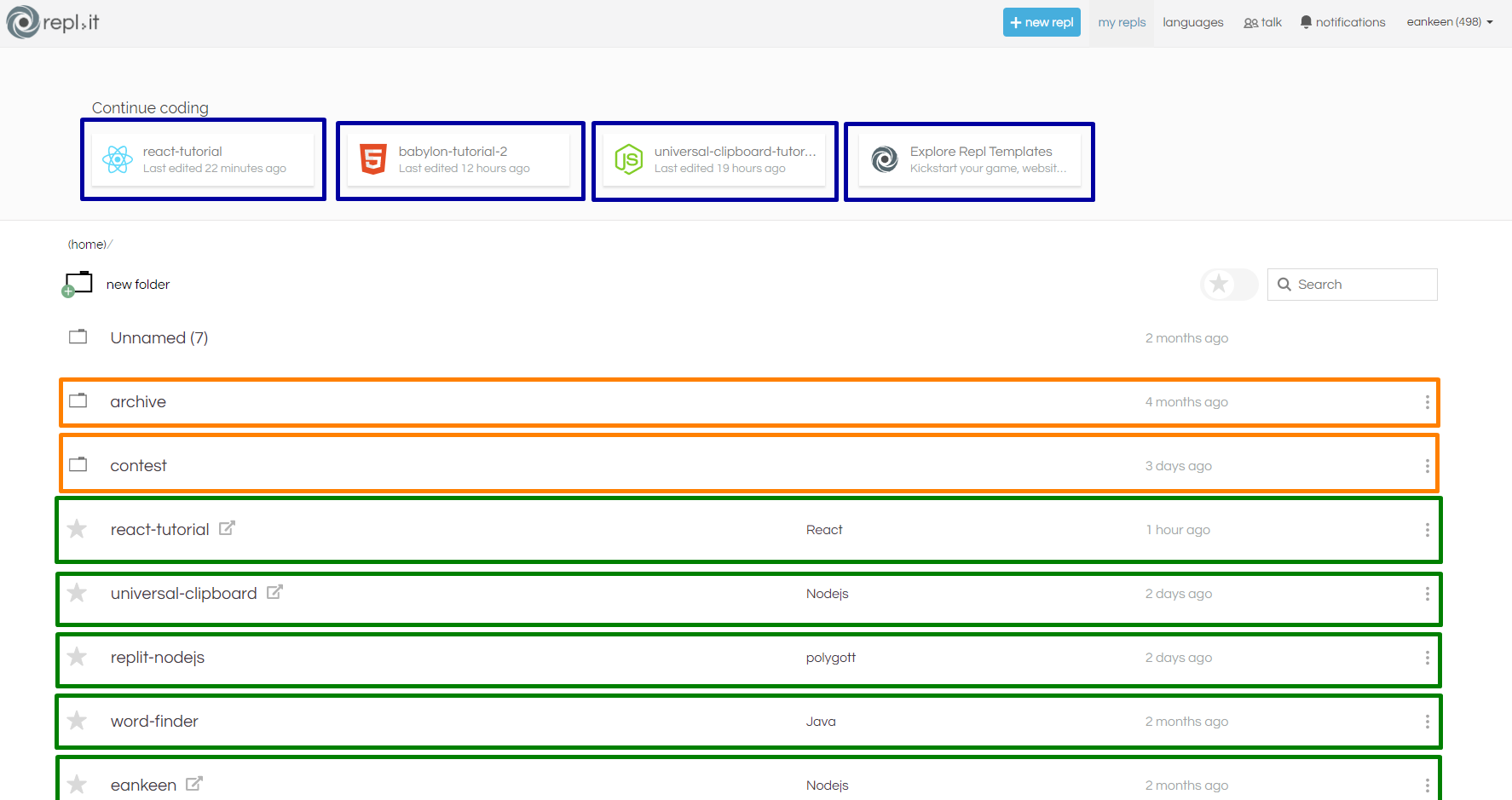Screen dimensions: 1512x800
Task: Click the search magnifier icon
Action: [x=1284, y=285]
